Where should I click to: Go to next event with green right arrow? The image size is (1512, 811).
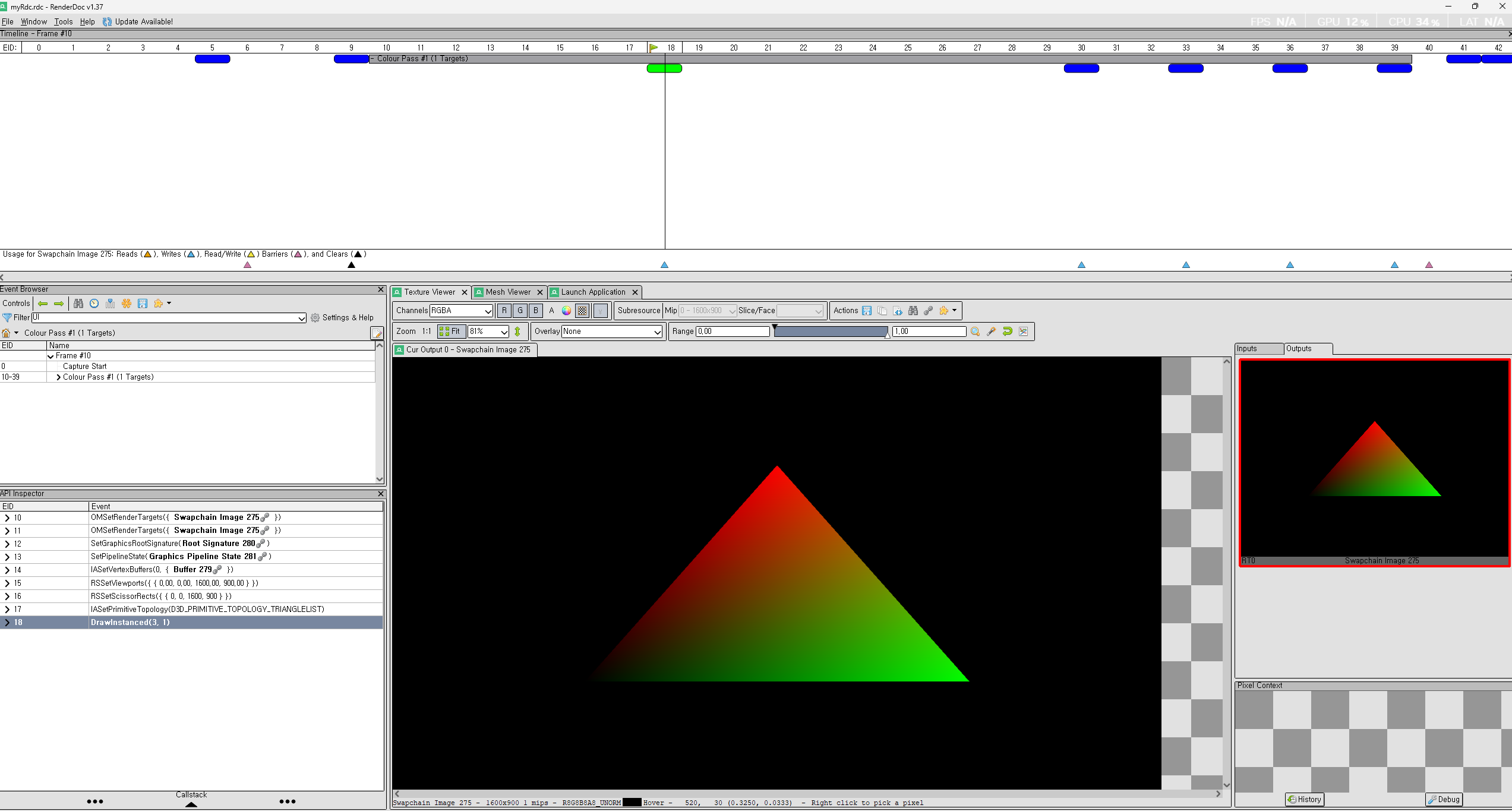pyautogui.click(x=59, y=304)
